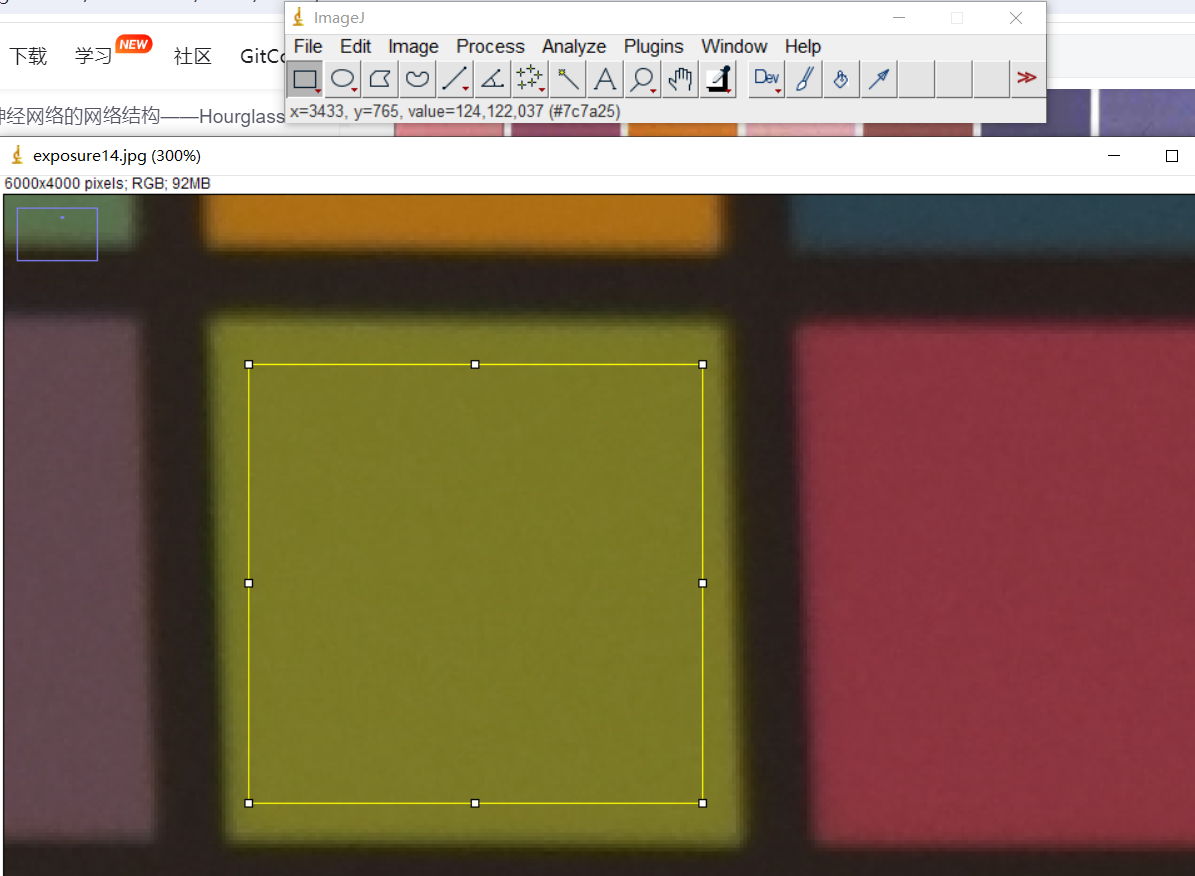
Task: Pick the Straight Line tool
Action: 455,79
